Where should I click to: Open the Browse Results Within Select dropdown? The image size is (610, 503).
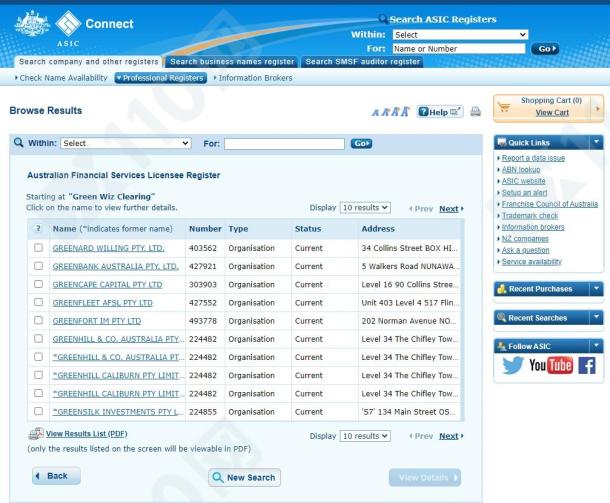[x=126, y=143]
